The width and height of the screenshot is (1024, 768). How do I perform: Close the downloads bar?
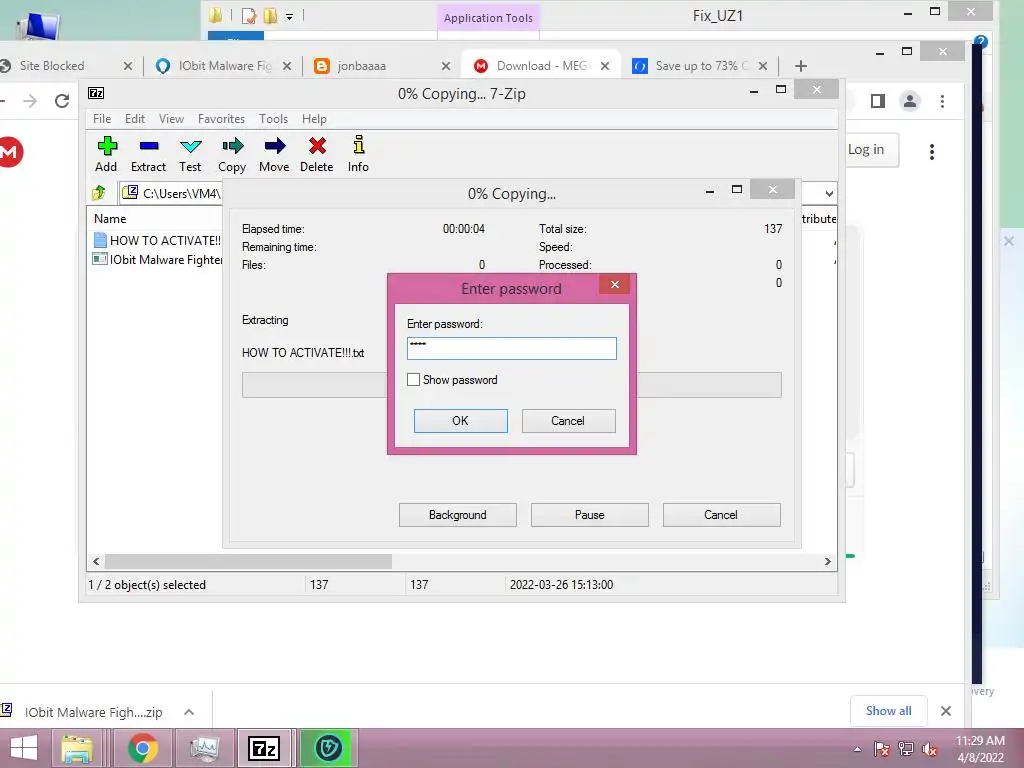click(x=946, y=711)
